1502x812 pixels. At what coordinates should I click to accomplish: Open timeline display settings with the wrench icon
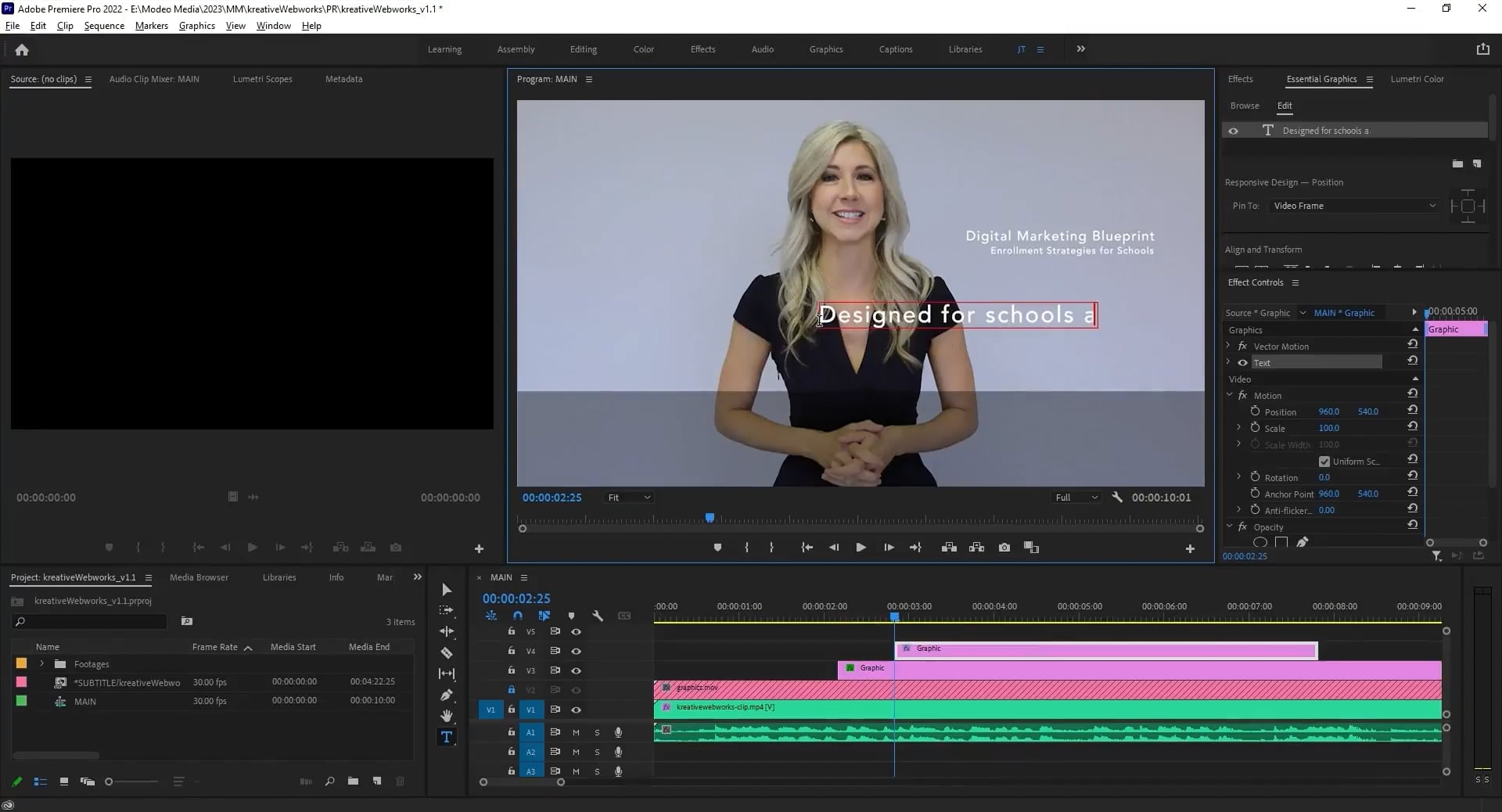point(598,616)
